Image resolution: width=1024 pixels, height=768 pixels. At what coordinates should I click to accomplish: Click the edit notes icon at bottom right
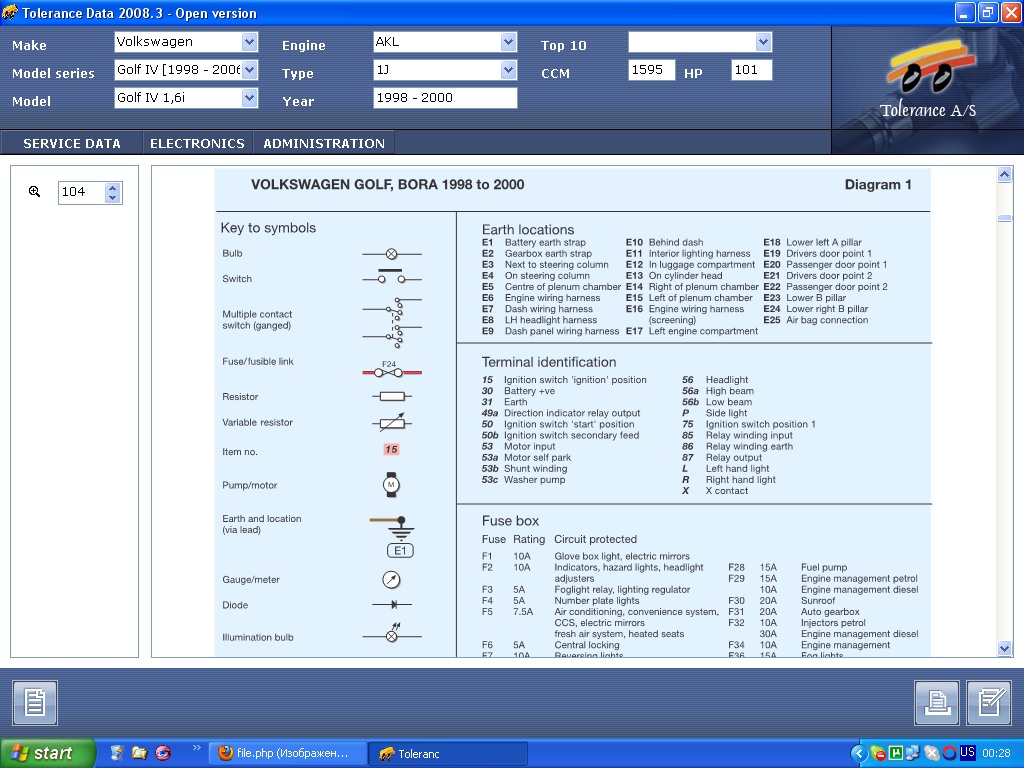[990, 703]
